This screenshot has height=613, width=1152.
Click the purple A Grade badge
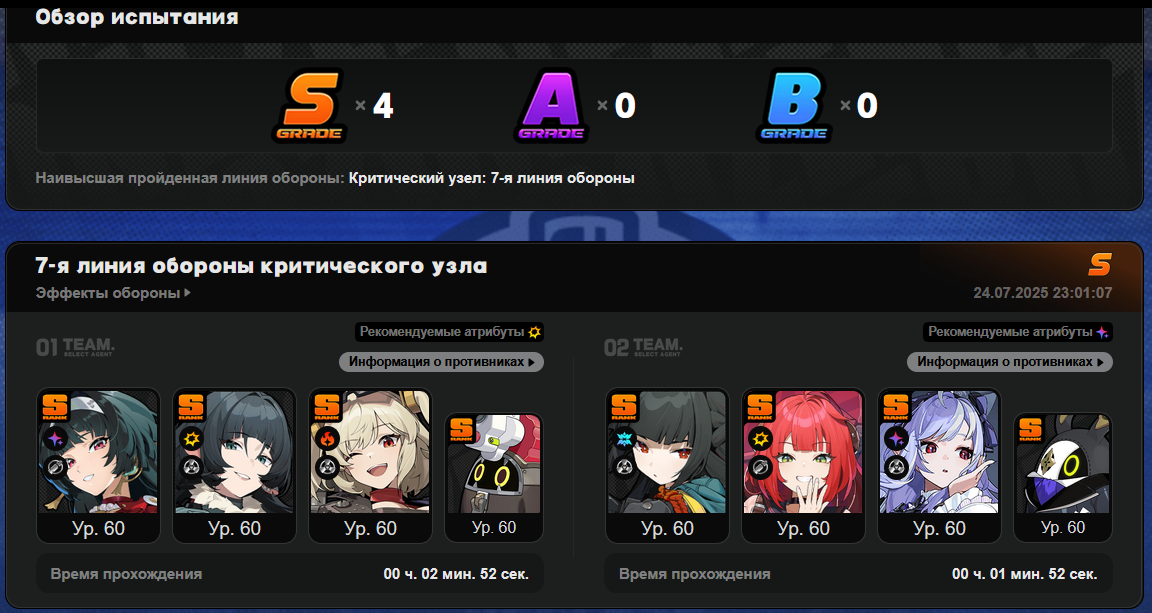point(551,105)
